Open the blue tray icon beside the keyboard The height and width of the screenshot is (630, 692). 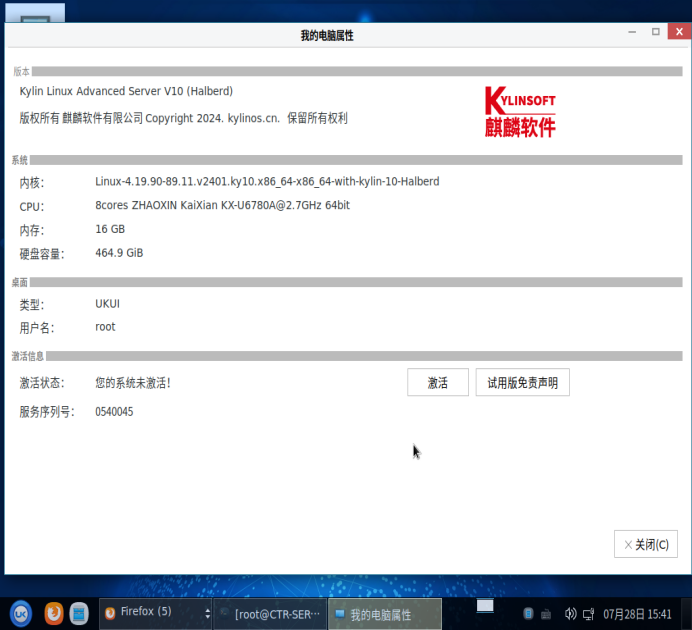click(x=528, y=613)
